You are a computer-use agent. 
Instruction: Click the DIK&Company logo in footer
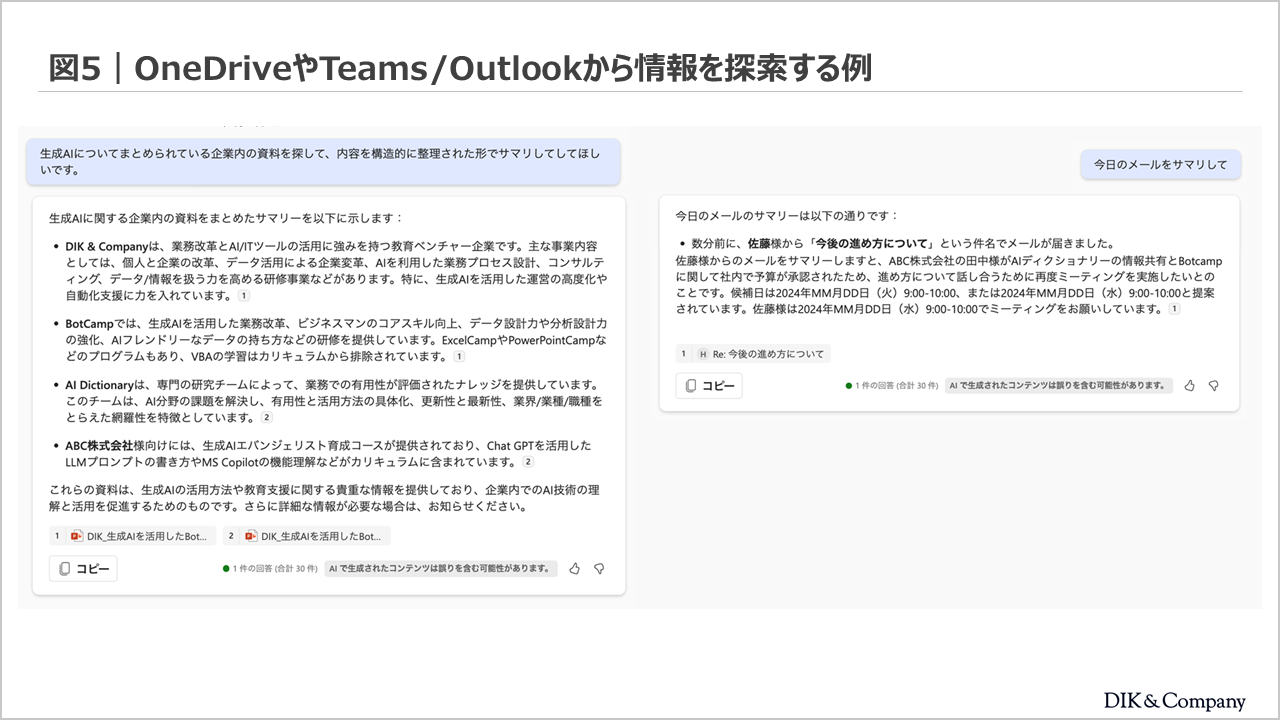pos(1175,701)
